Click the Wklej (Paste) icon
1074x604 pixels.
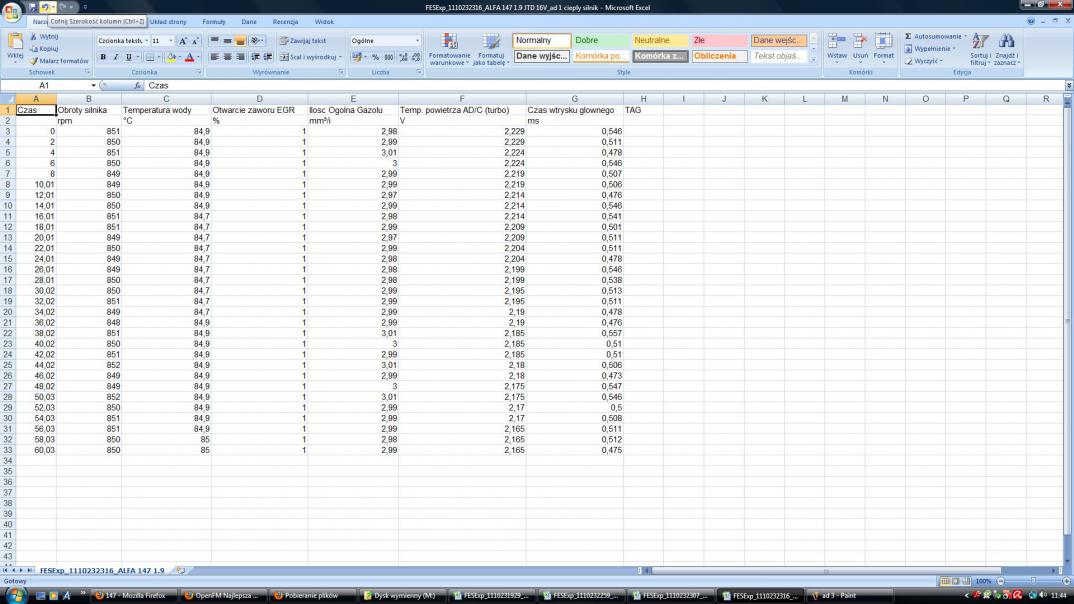15,45
